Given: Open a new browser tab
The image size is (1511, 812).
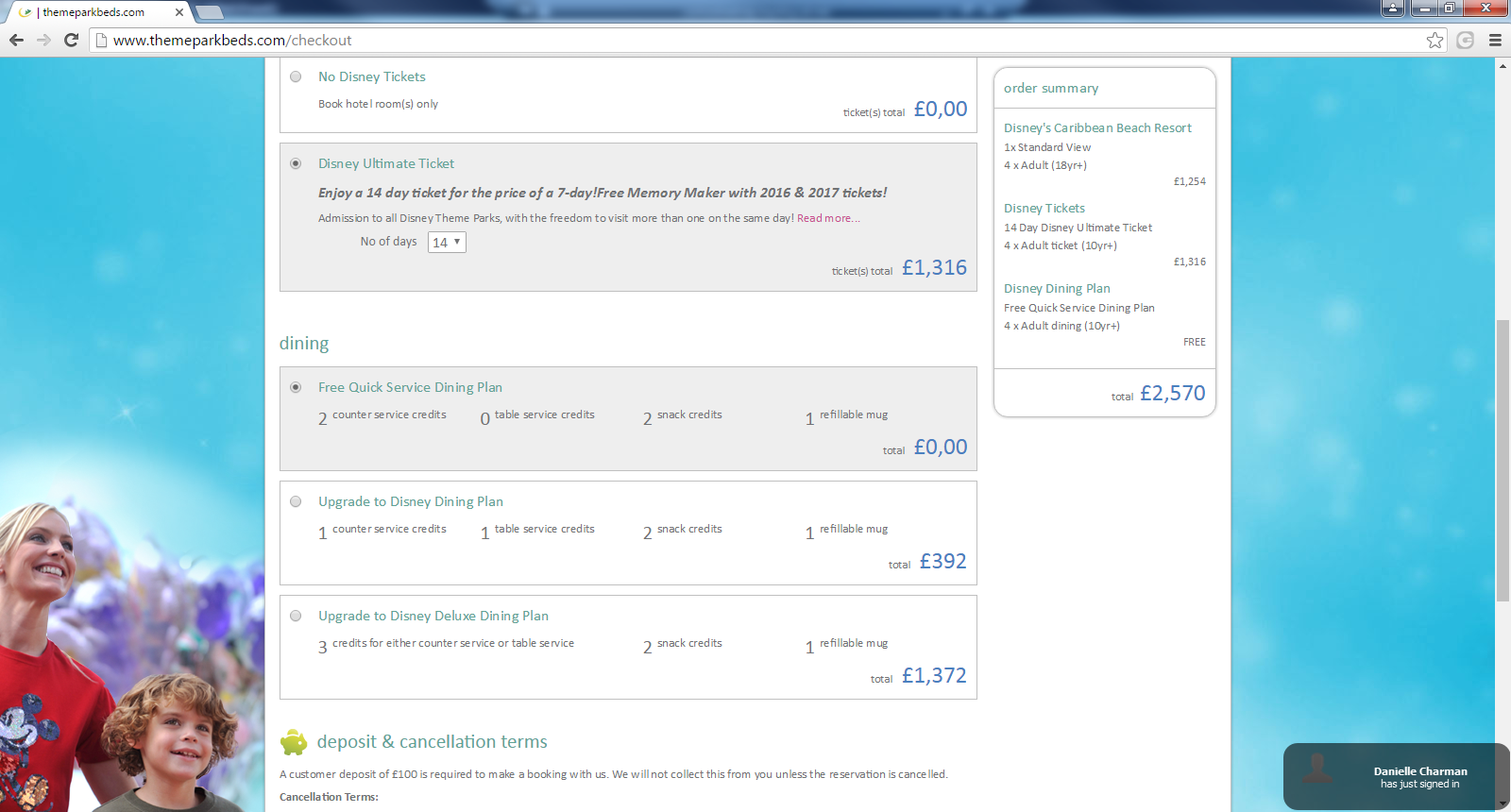Looking at the screenshot, I should click(x=210, y=12).
